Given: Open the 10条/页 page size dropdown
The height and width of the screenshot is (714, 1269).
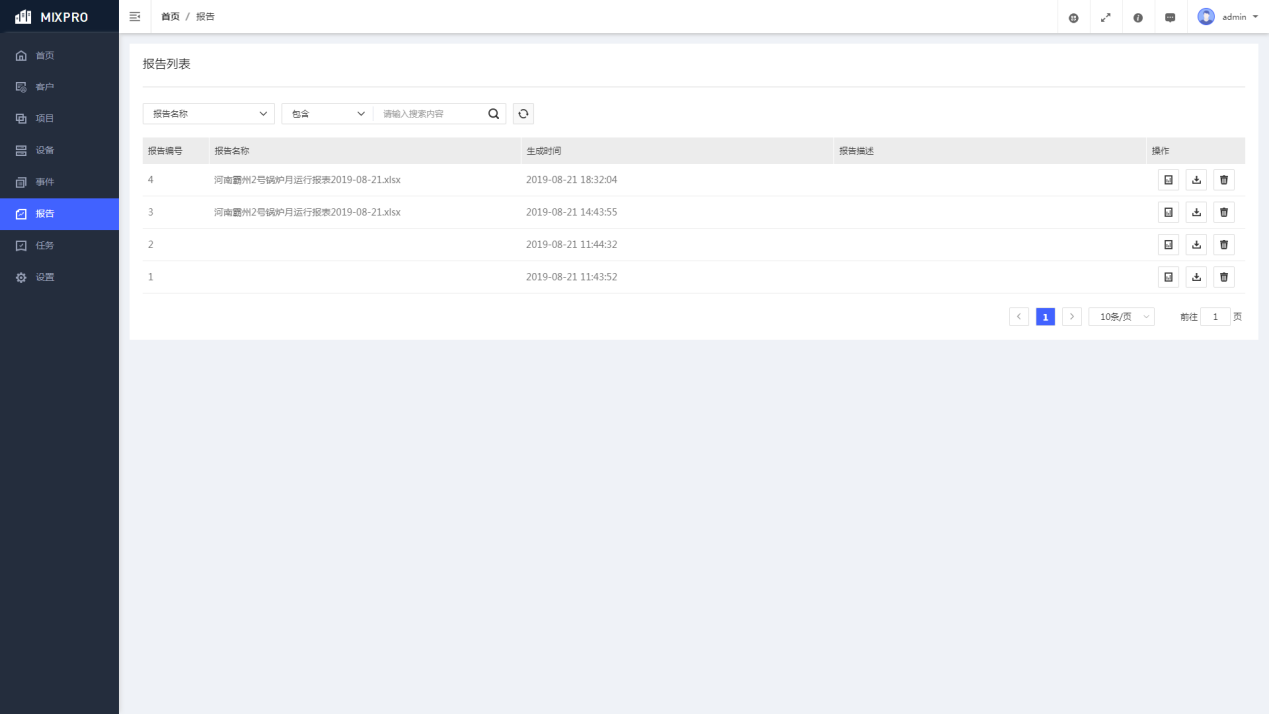Looking at the screenshot, I should pyautogui.click(x=1121, y=317).
